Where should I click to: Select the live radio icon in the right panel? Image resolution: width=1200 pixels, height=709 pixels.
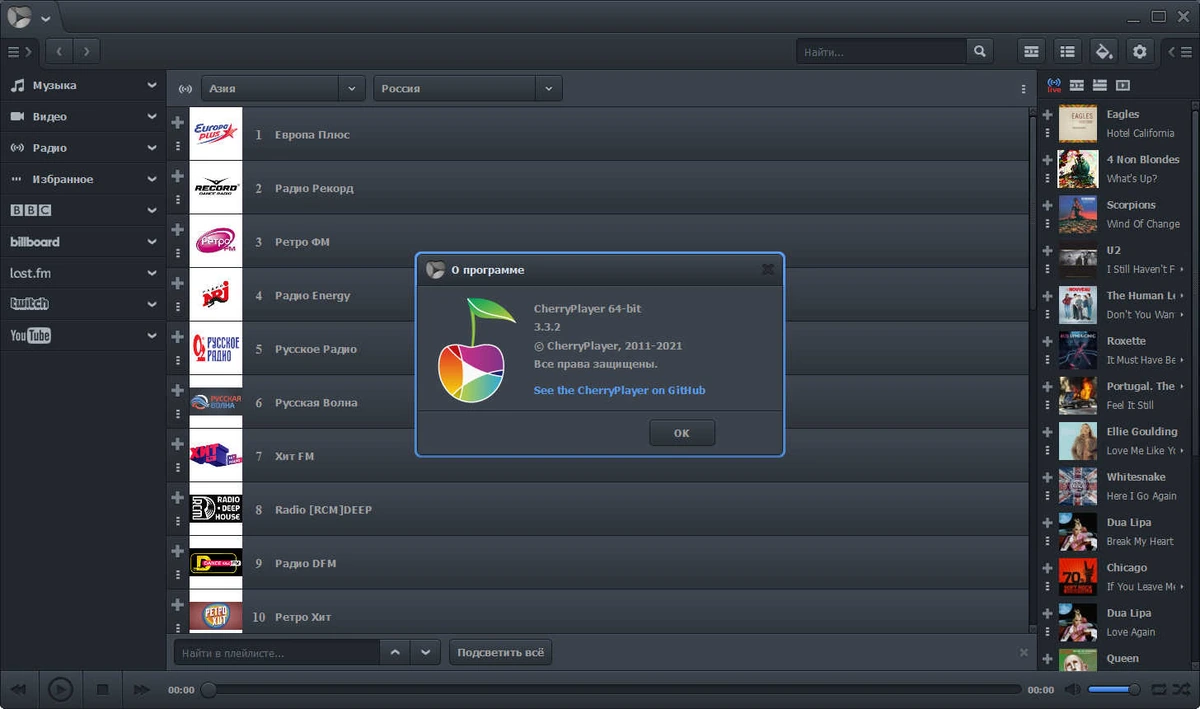(x=1054, y=86)
